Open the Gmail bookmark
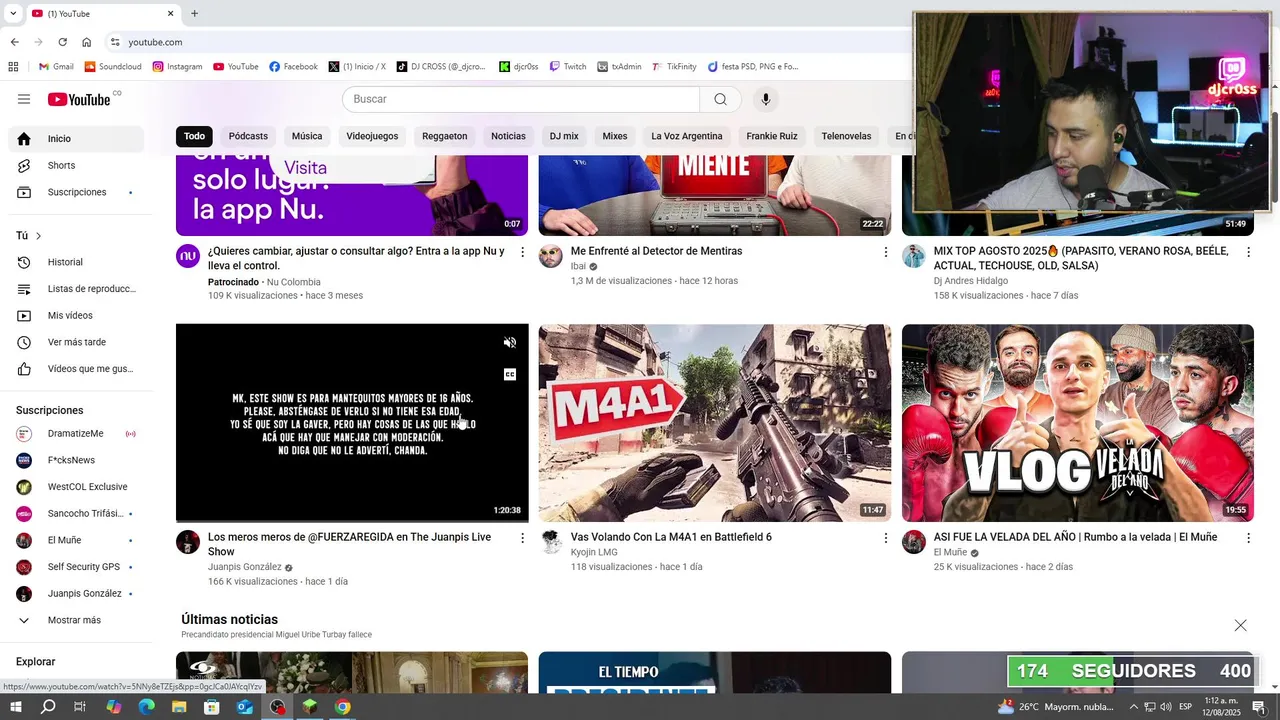Image resolution: width=1280 pixels, height=720 pixels. click(x=56, y=67)
